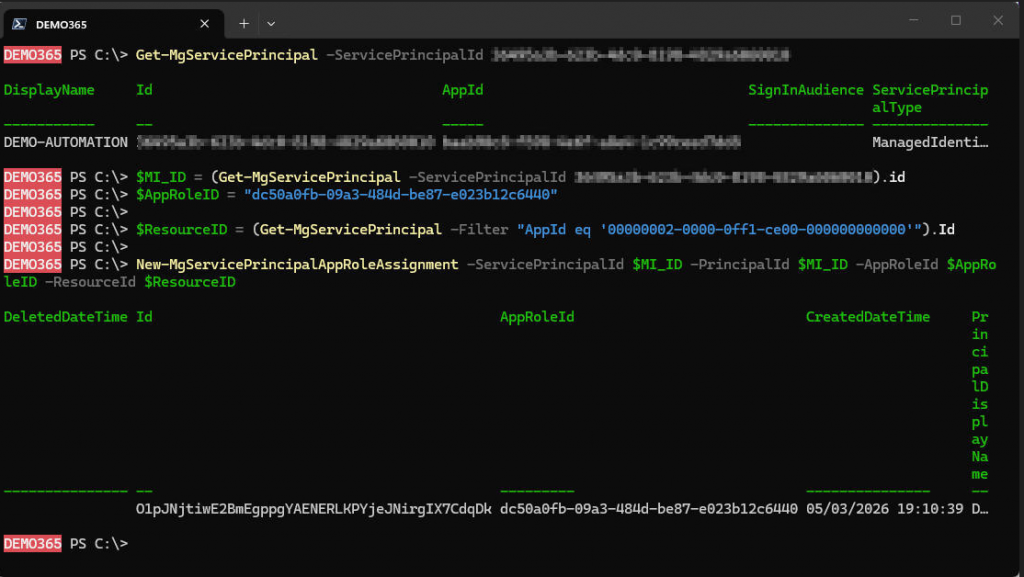Maximize the Windows Terminal window
The width and height of the screenshot is (1024, 577).
pyautogui.click(x=954, y=20)
